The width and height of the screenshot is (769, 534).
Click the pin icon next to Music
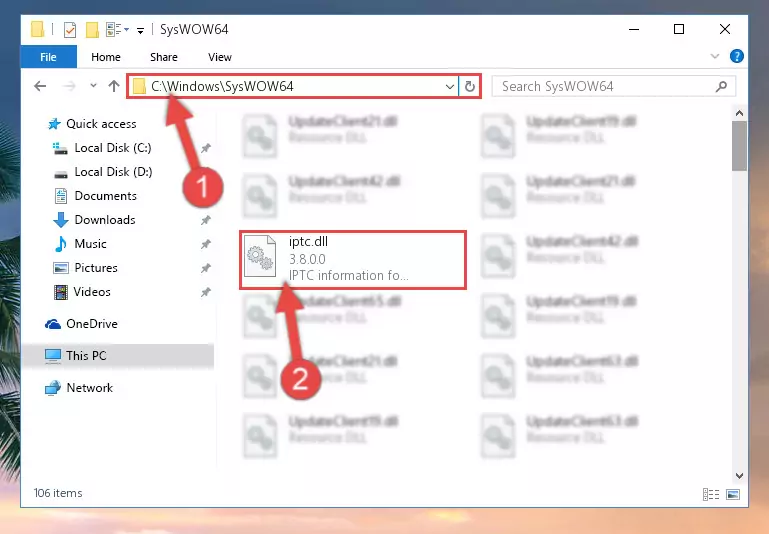(205, 244)
